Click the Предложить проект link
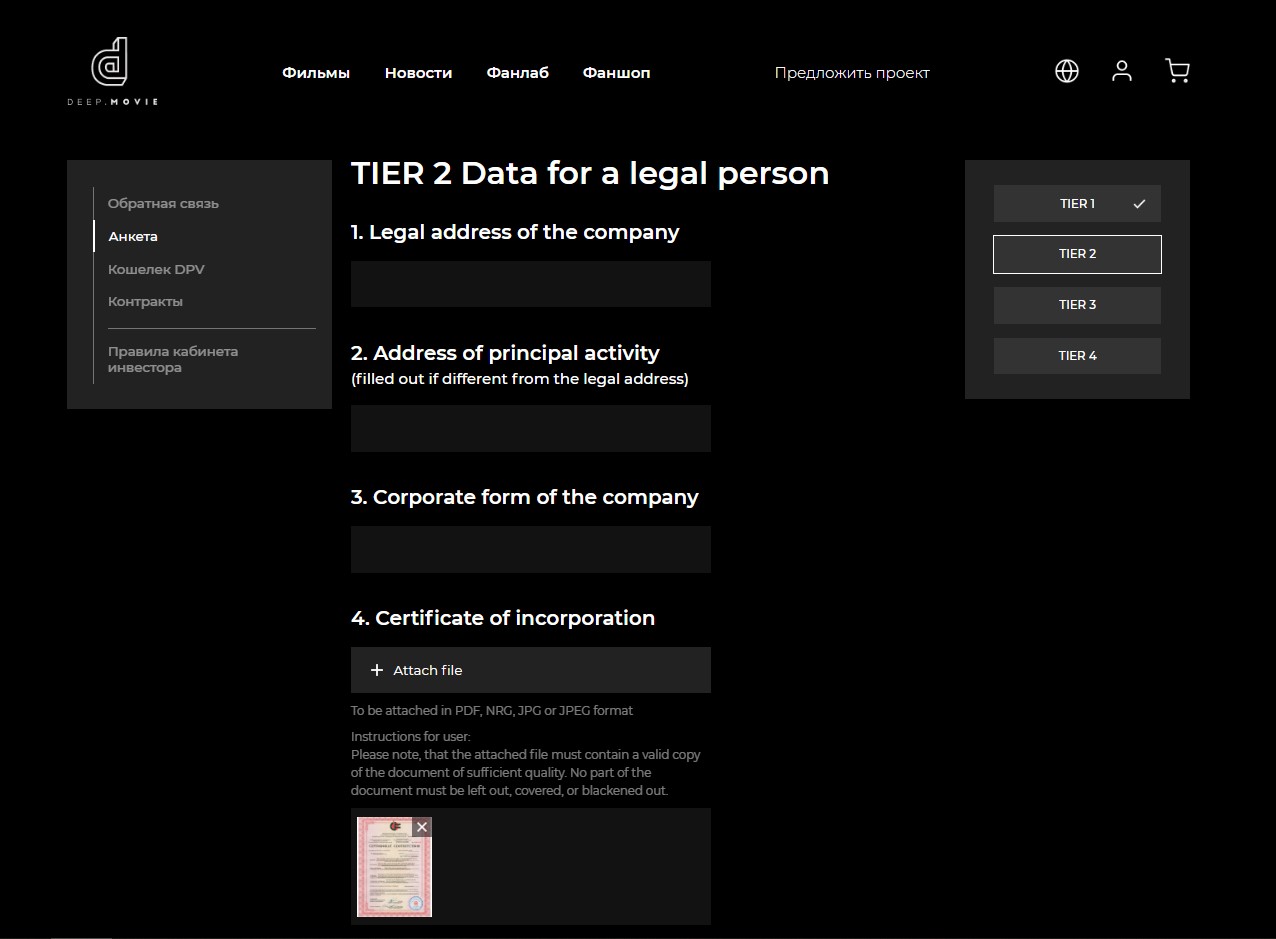Image resolution: width=1276 pixels, height=939 pixels. point(852,73)
